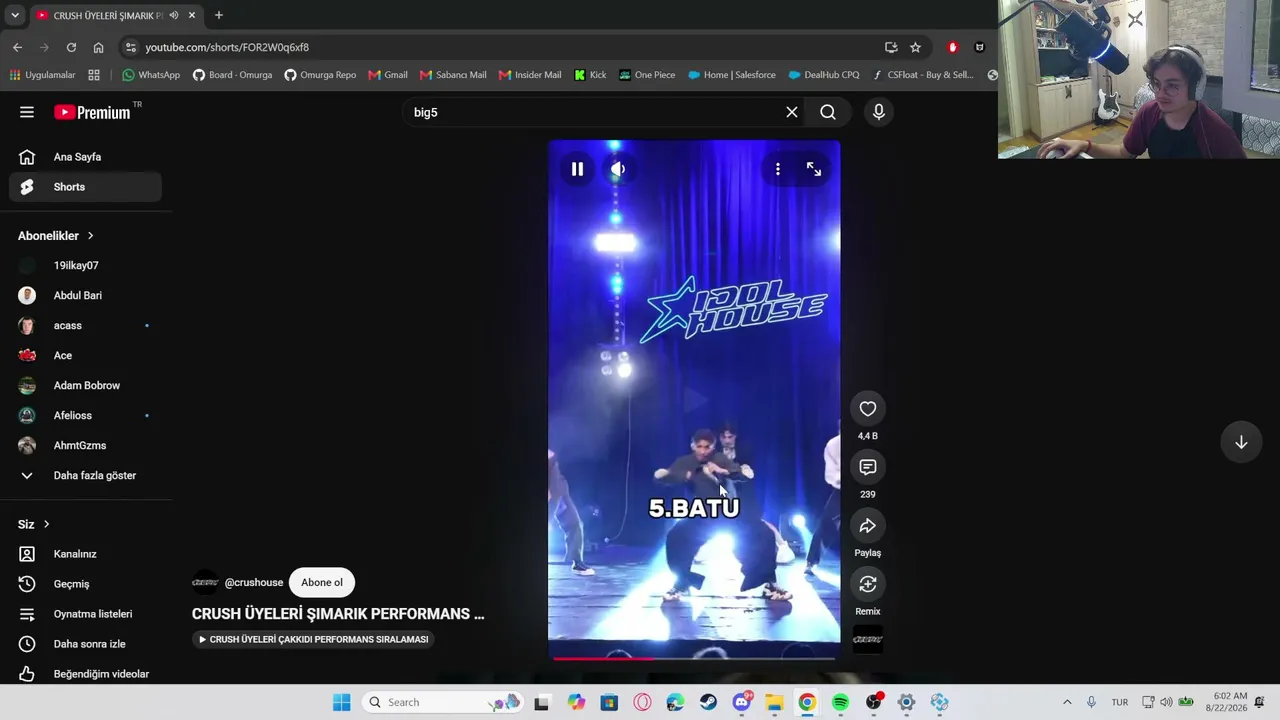Go back to the previous page

pyautogui.click(x=17, y=47)
